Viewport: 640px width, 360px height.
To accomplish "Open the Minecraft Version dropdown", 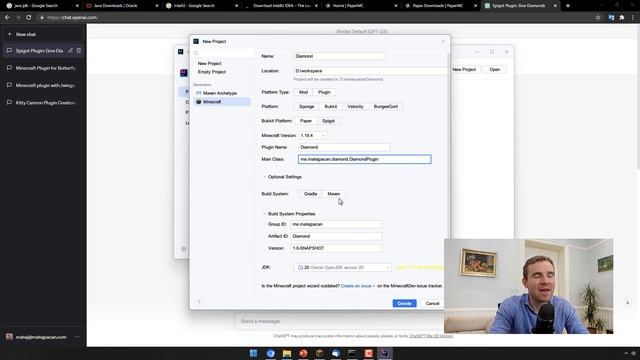I will pyautogui.click(x=313, y=136).
